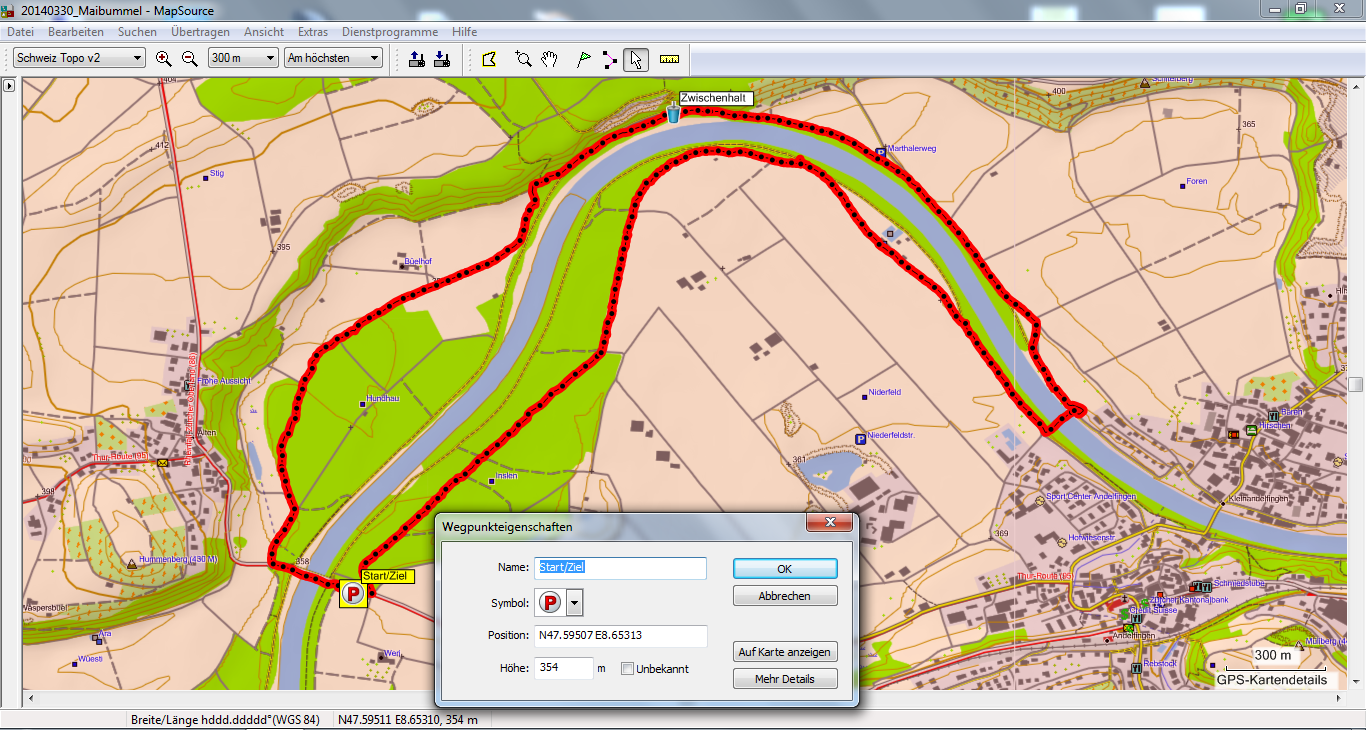Click the status bar coordinates N47.59511 E8.65310
Image resolution: width=1366 pixels, height=730 pixels.
(x=407, y=719)
